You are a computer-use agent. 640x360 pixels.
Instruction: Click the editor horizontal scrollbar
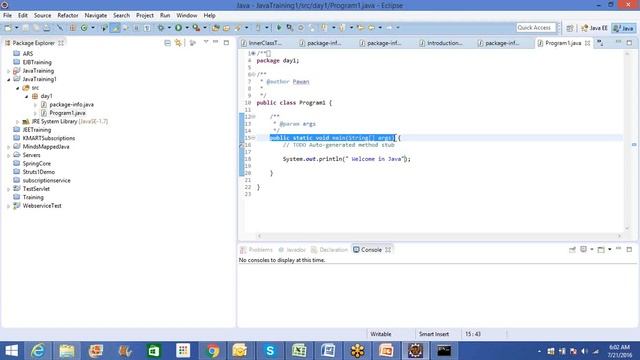pos(439,236)
